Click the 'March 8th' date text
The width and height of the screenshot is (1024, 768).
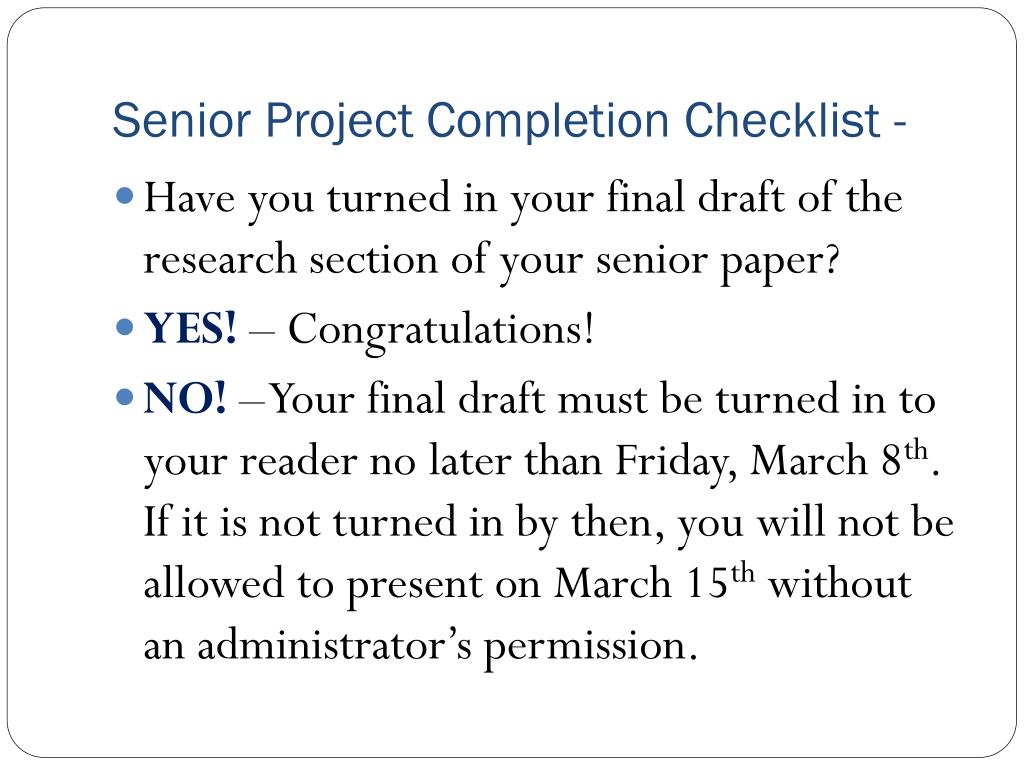[839, 459]
